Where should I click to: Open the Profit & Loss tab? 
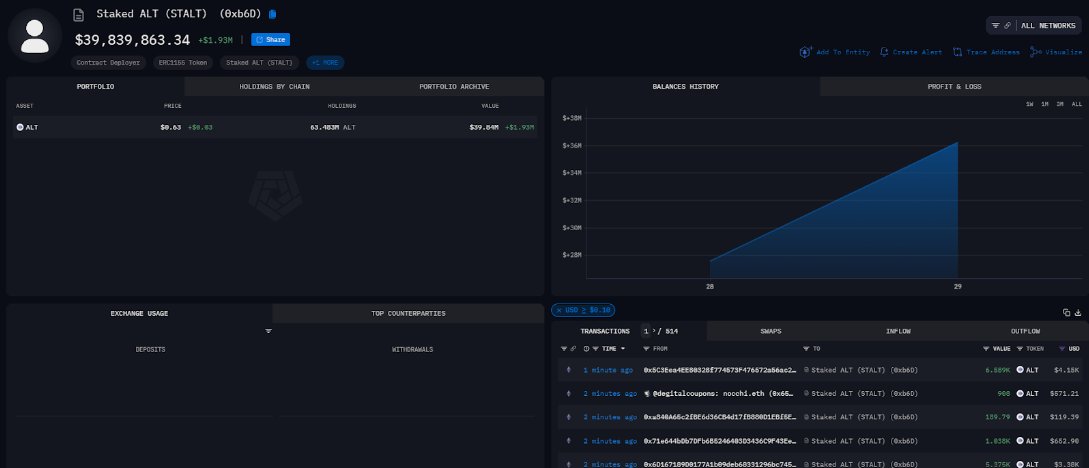pyautogui.click(x=954, y=87)
